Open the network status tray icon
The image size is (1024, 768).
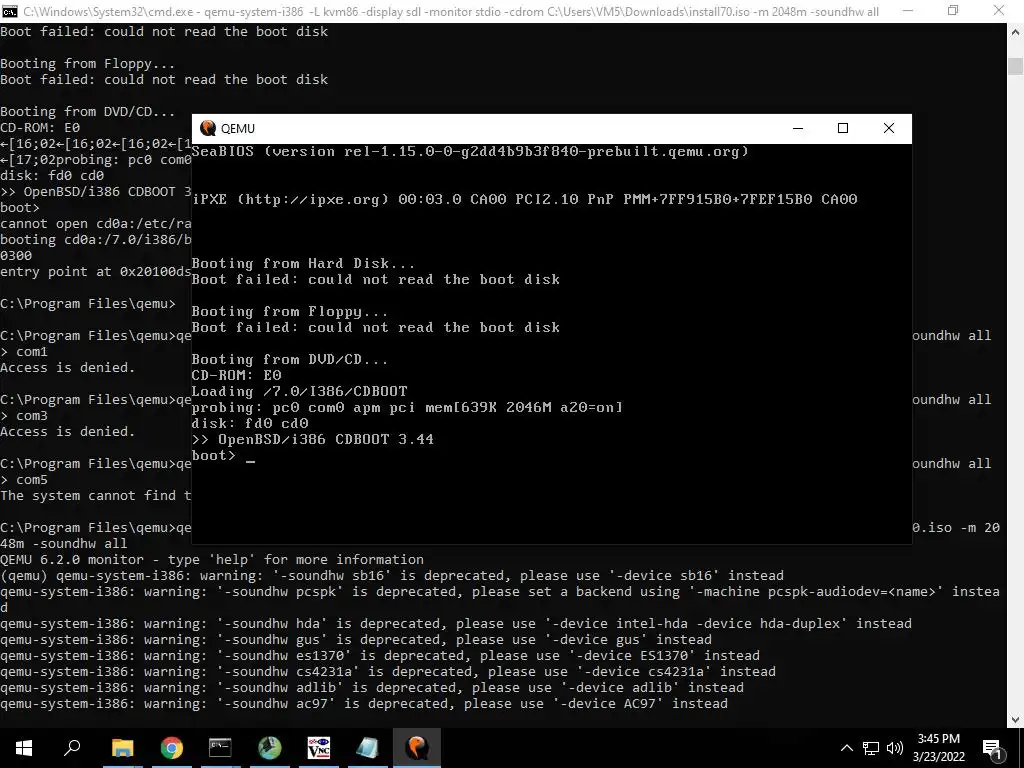pos(871,748)
